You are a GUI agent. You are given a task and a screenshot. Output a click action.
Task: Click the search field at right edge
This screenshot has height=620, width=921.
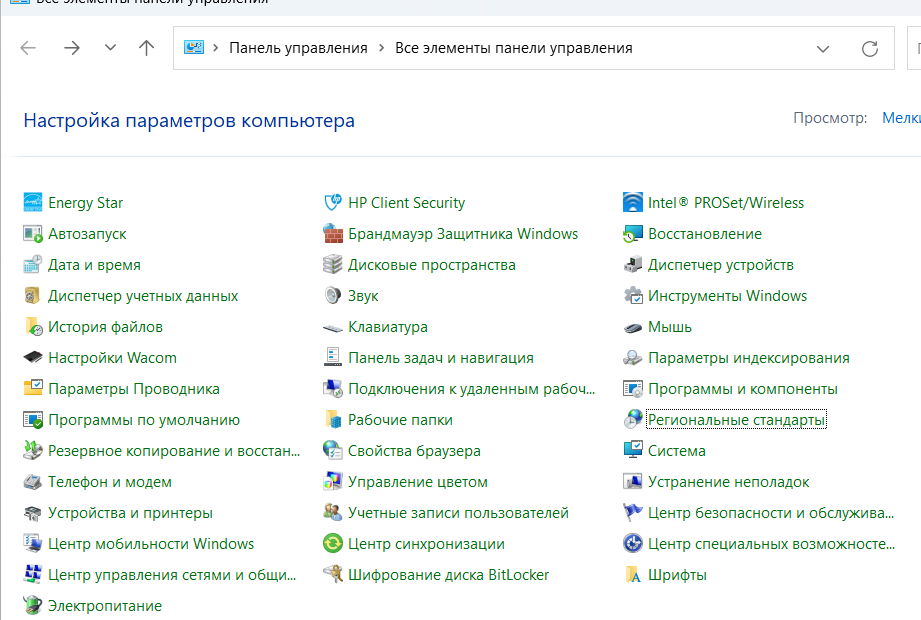pos(915,48)
